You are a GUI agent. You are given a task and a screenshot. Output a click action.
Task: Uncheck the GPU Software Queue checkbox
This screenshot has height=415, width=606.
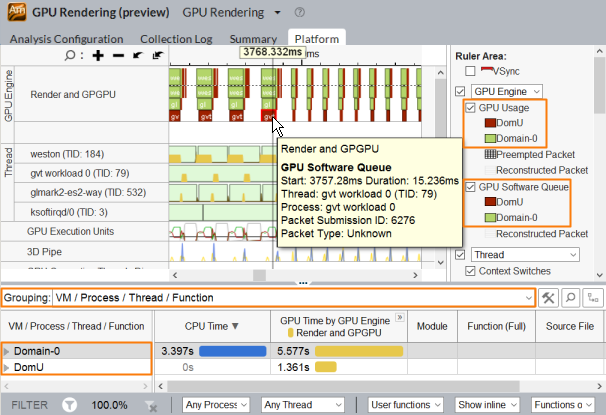[x=470, y=187]
